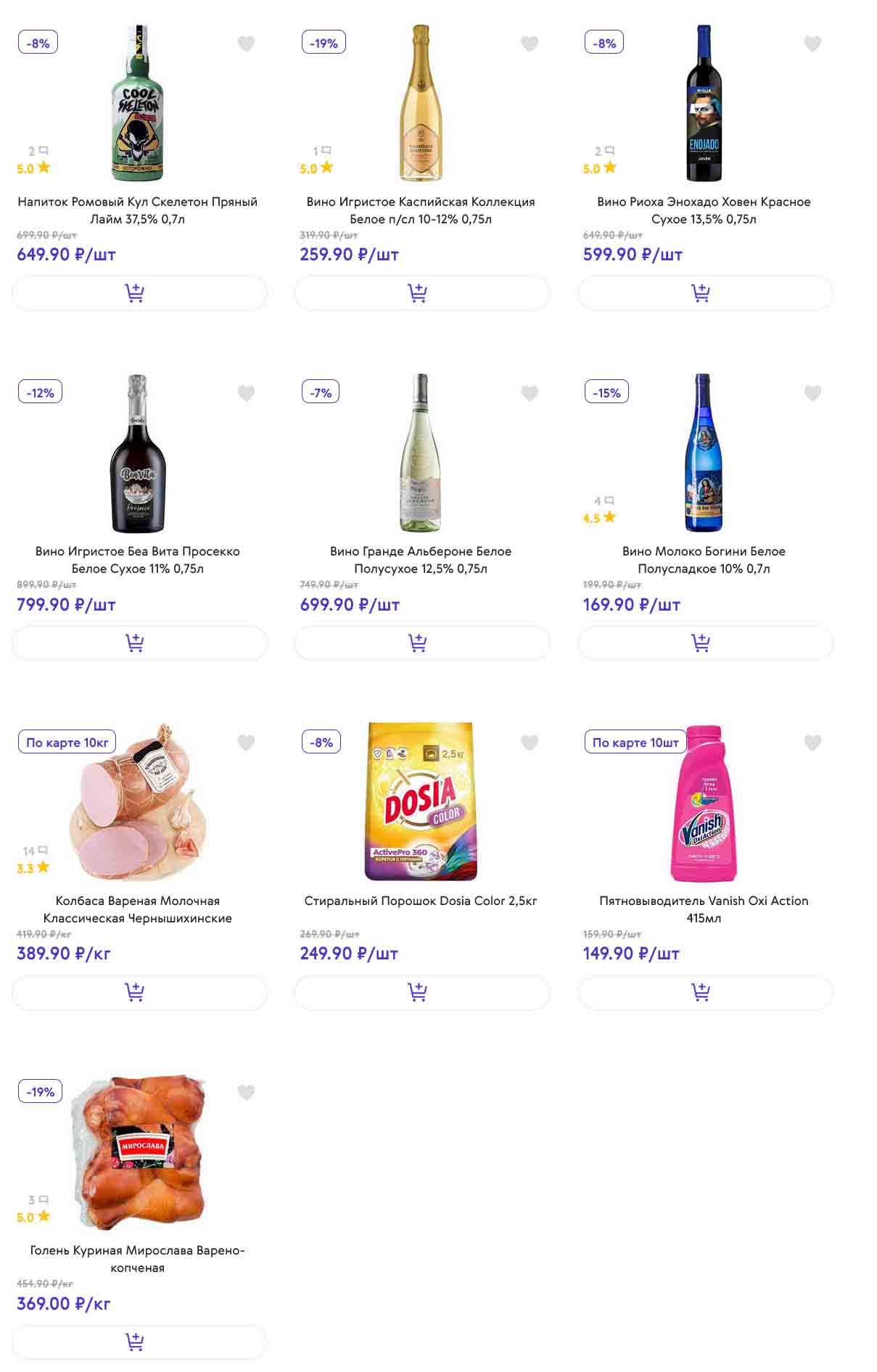Click the 'По карте 10кг' badge
The width and height of the screenshot is (877, 1372).
point(67,743)
